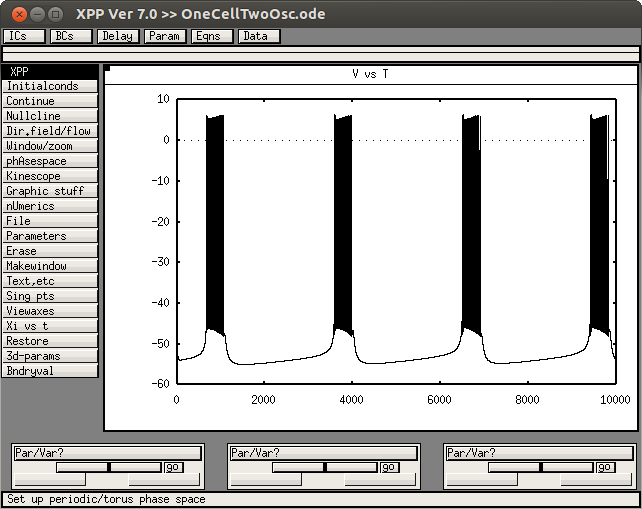Viewport: 642px width, 509px height.
Task: Click go on second slider panel
Action: pos(390,467)
